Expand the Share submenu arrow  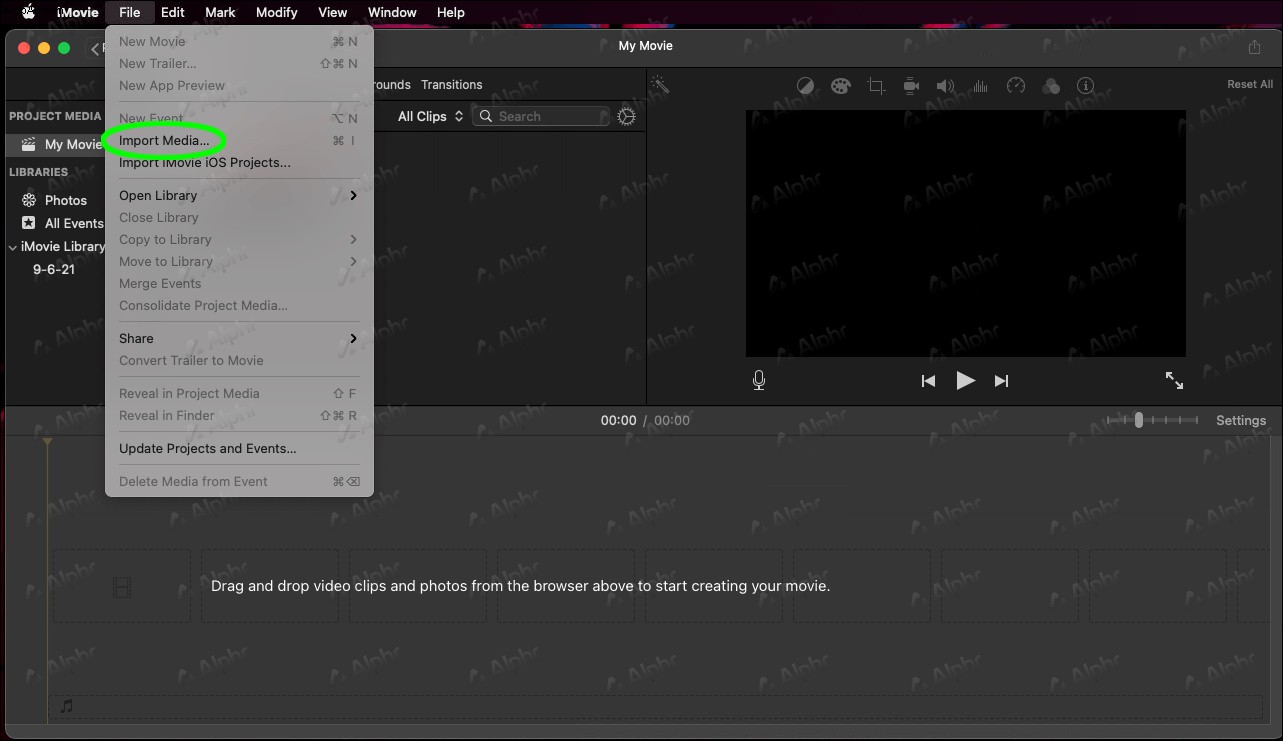[354, 339]
